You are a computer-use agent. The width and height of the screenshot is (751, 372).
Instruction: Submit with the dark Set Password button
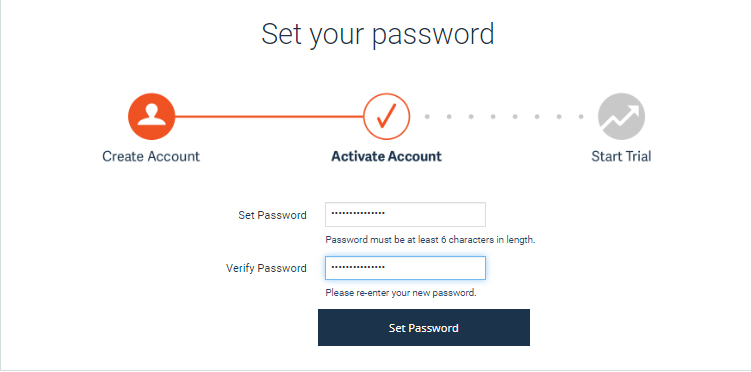pyautogui.click(x=424, y=327)
